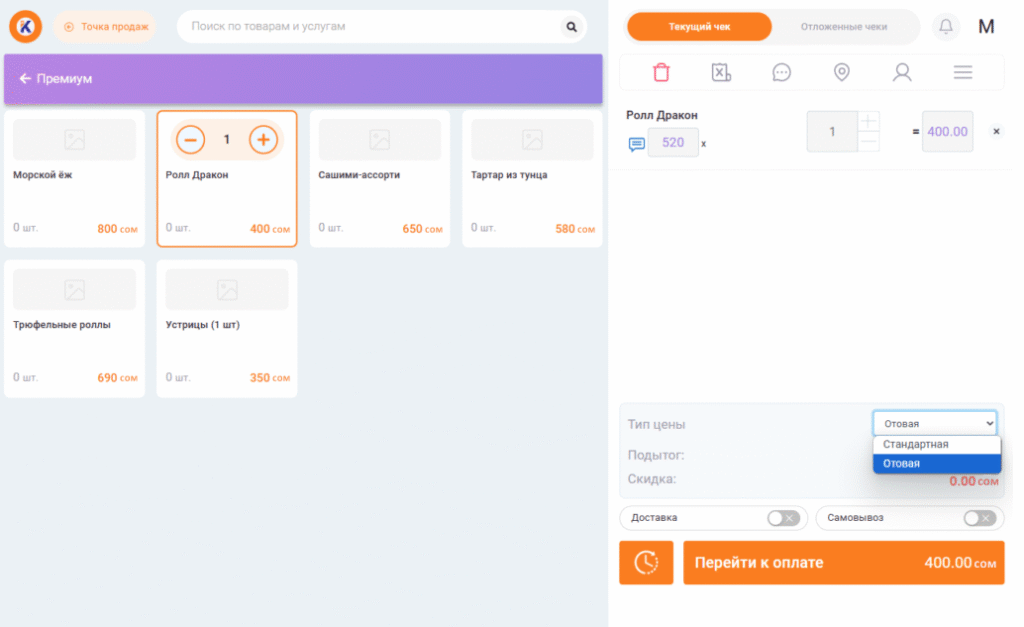Go back from Премиум category
The height and width of the screenshot is (627, 1024).
(26, 79)
